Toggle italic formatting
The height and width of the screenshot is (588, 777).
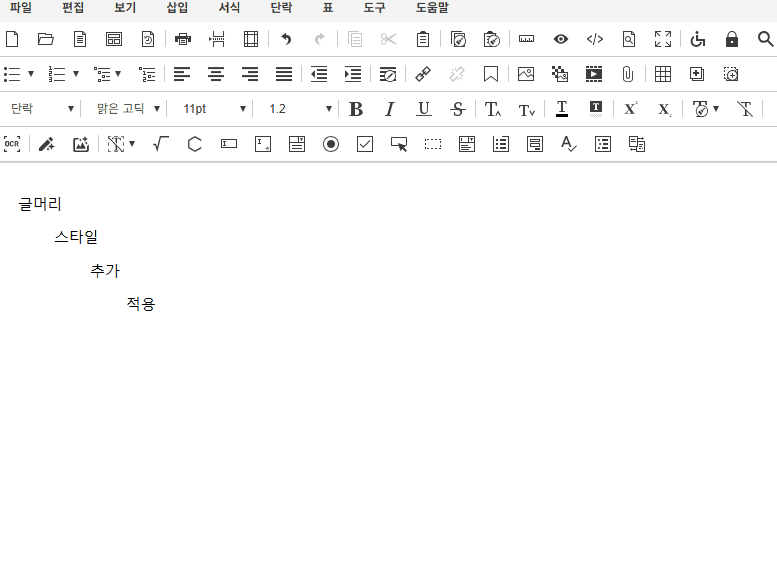pyautogui.click(x=390, y=109)
